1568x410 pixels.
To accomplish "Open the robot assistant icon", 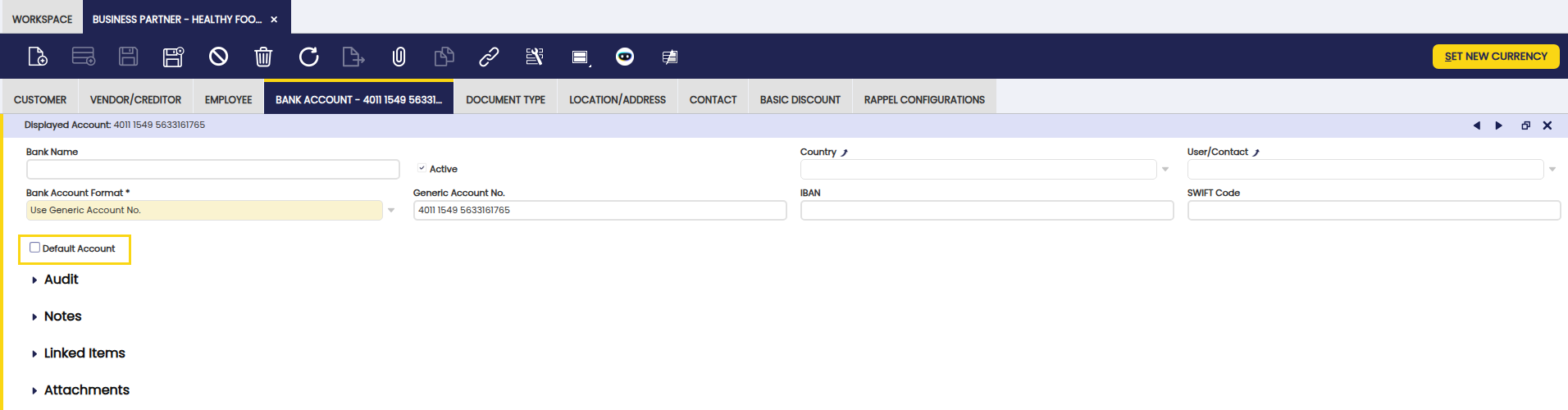I will (625, 57).
